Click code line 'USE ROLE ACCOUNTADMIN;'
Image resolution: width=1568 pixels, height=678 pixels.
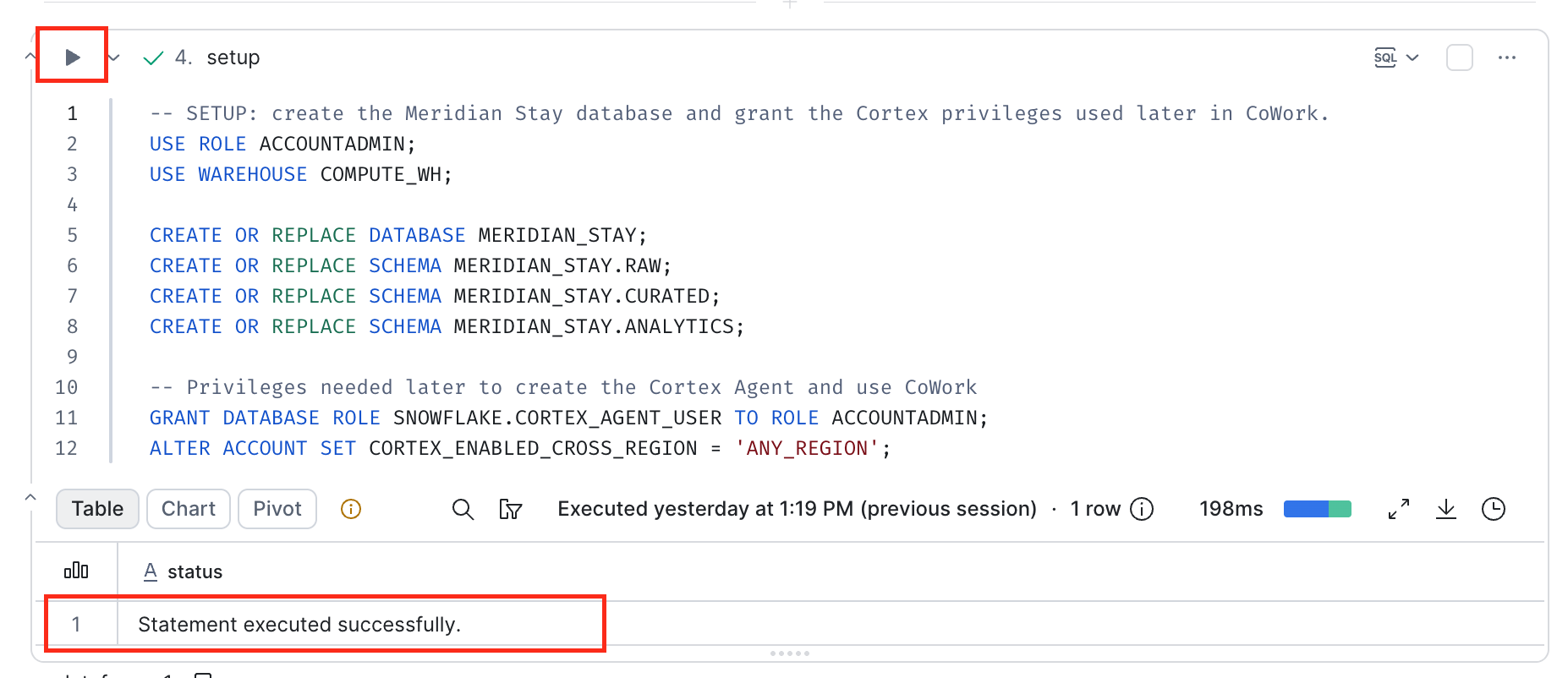click(282, 144)
